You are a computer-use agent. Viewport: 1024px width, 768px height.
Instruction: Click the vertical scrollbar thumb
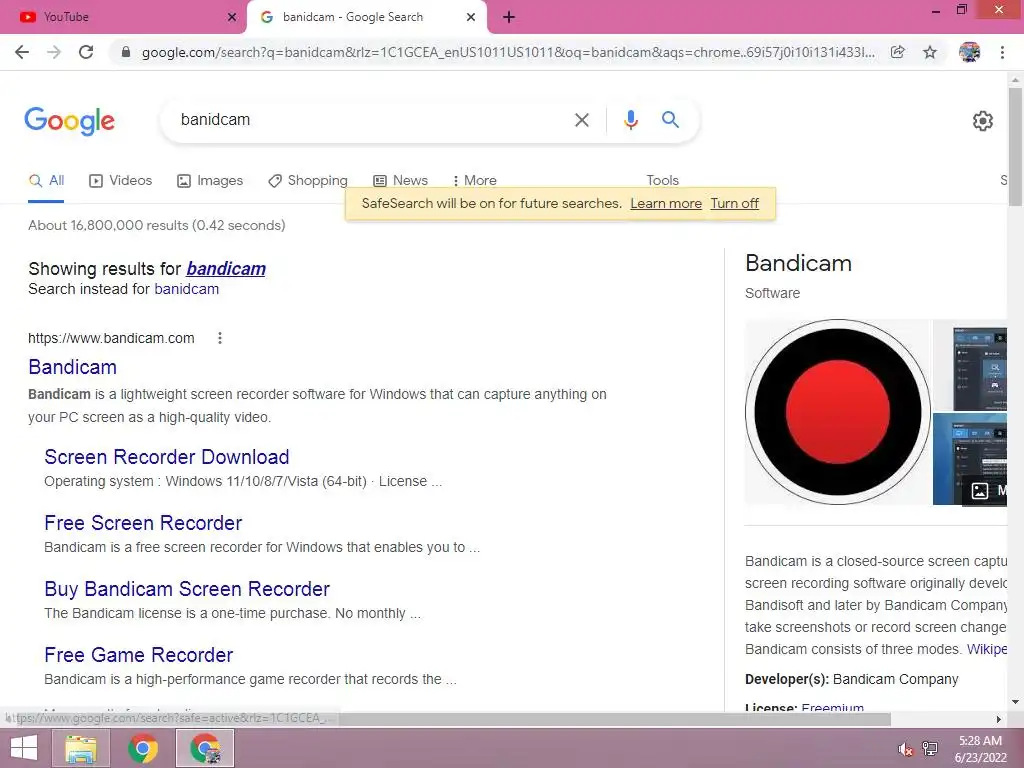coord(1015,147)
